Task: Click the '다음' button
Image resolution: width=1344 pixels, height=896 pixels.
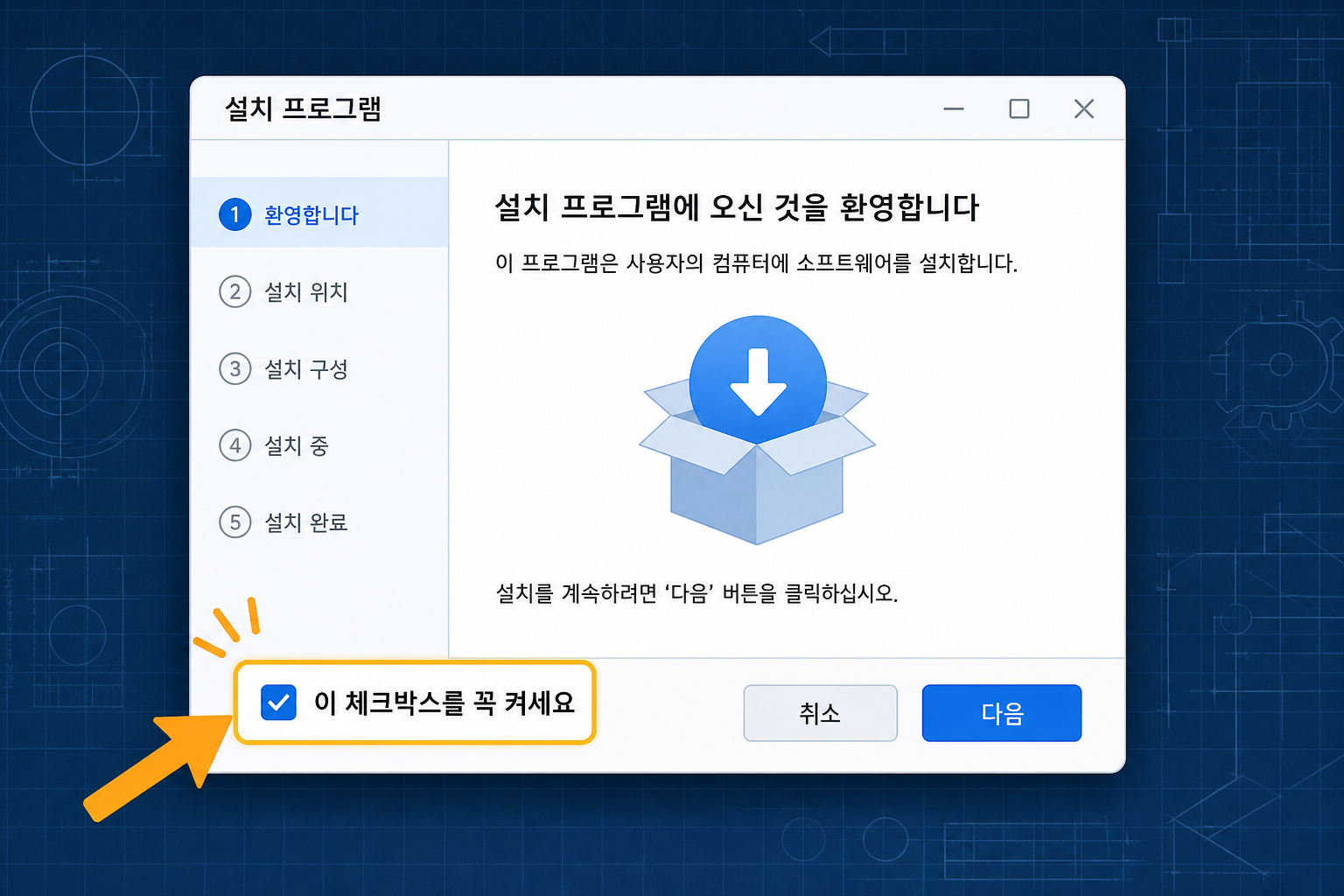Action: click(x=1002, y=713)
